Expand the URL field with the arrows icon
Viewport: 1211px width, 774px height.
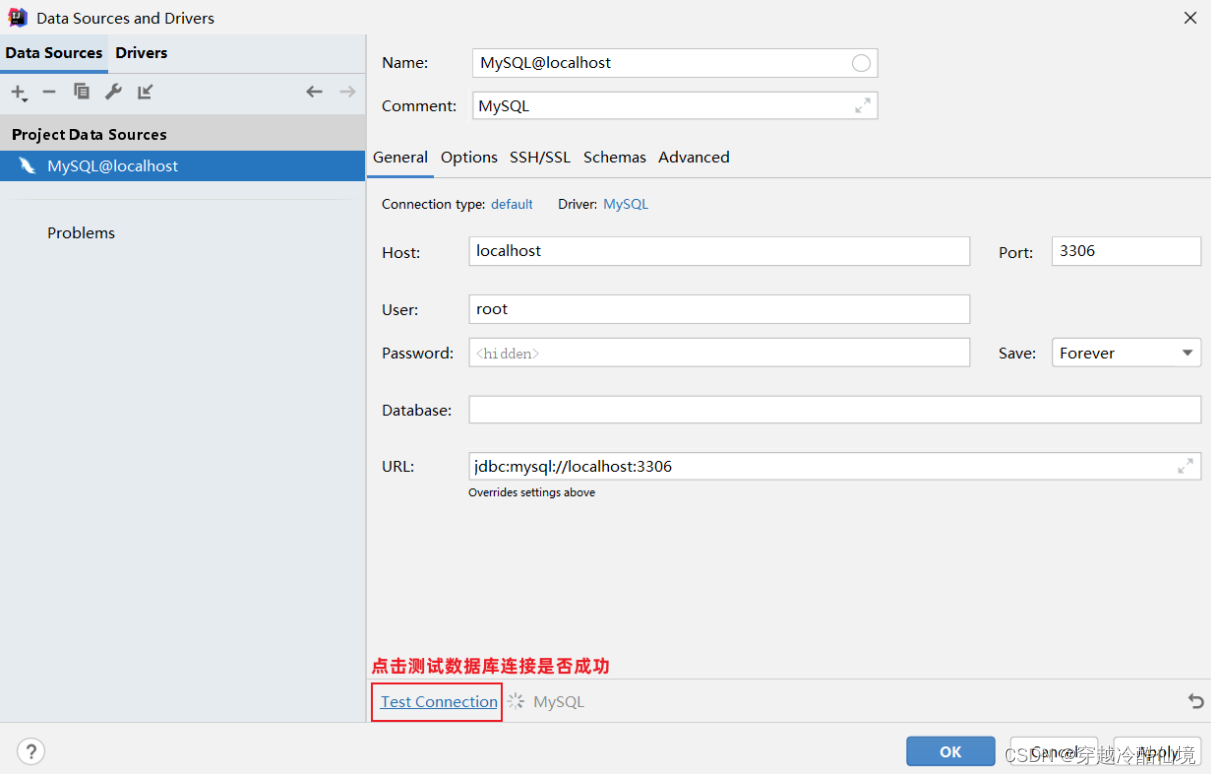1185,466
